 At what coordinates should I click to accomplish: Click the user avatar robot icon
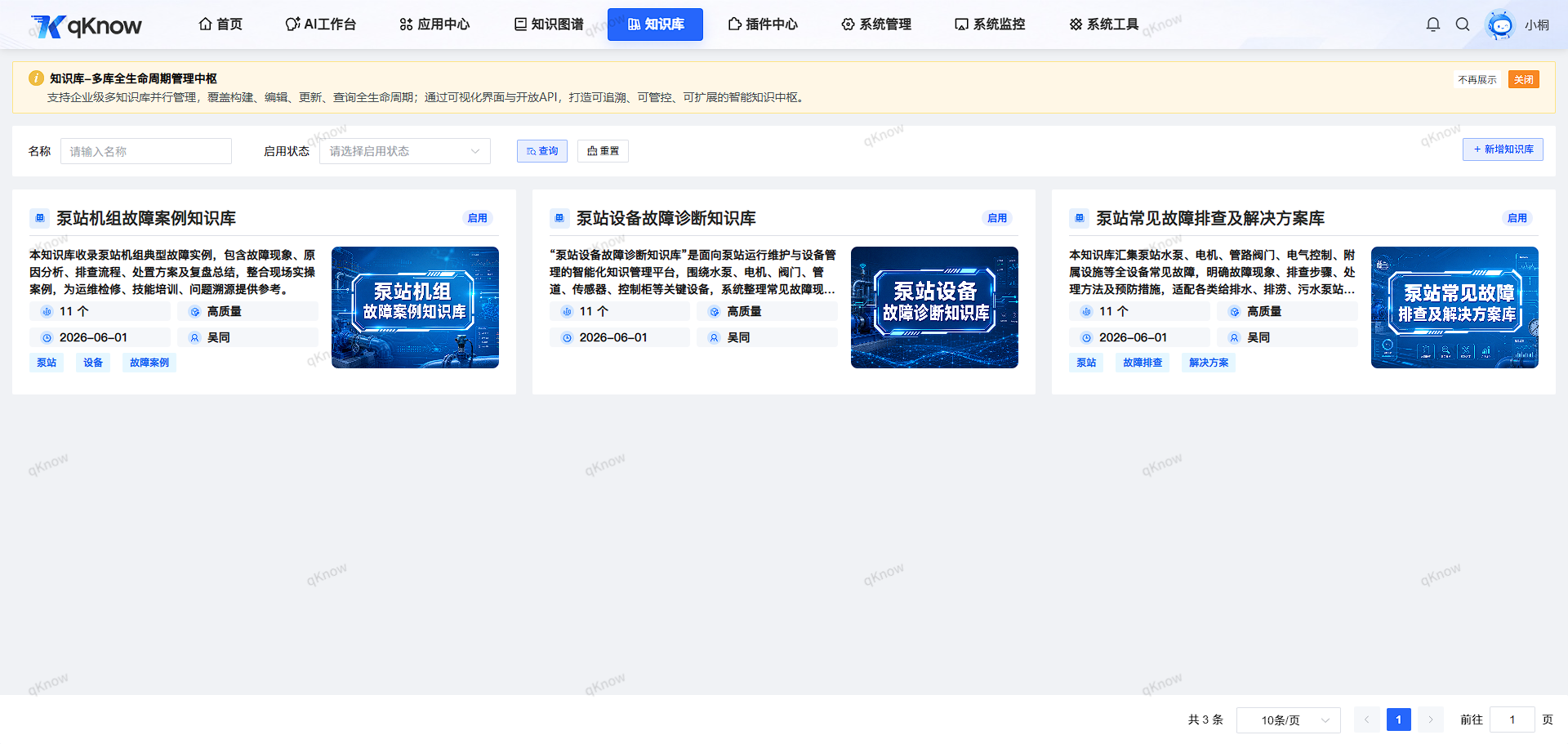click(x=1499, y=25)
